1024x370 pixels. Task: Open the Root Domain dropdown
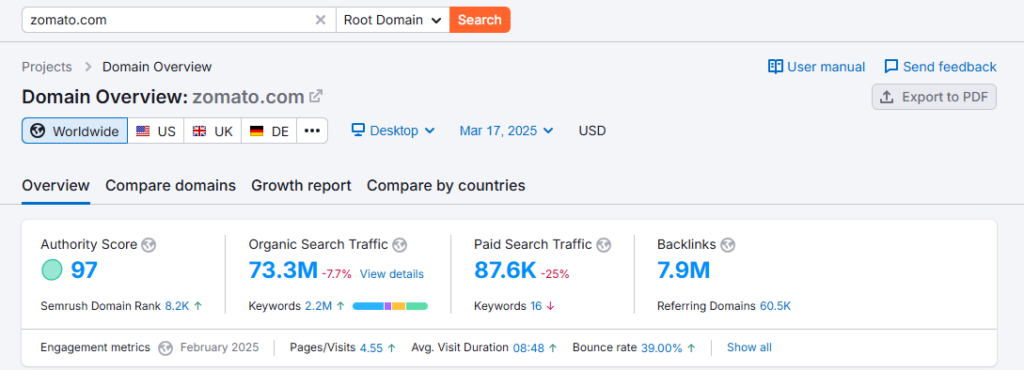click(x=393, y=20)
